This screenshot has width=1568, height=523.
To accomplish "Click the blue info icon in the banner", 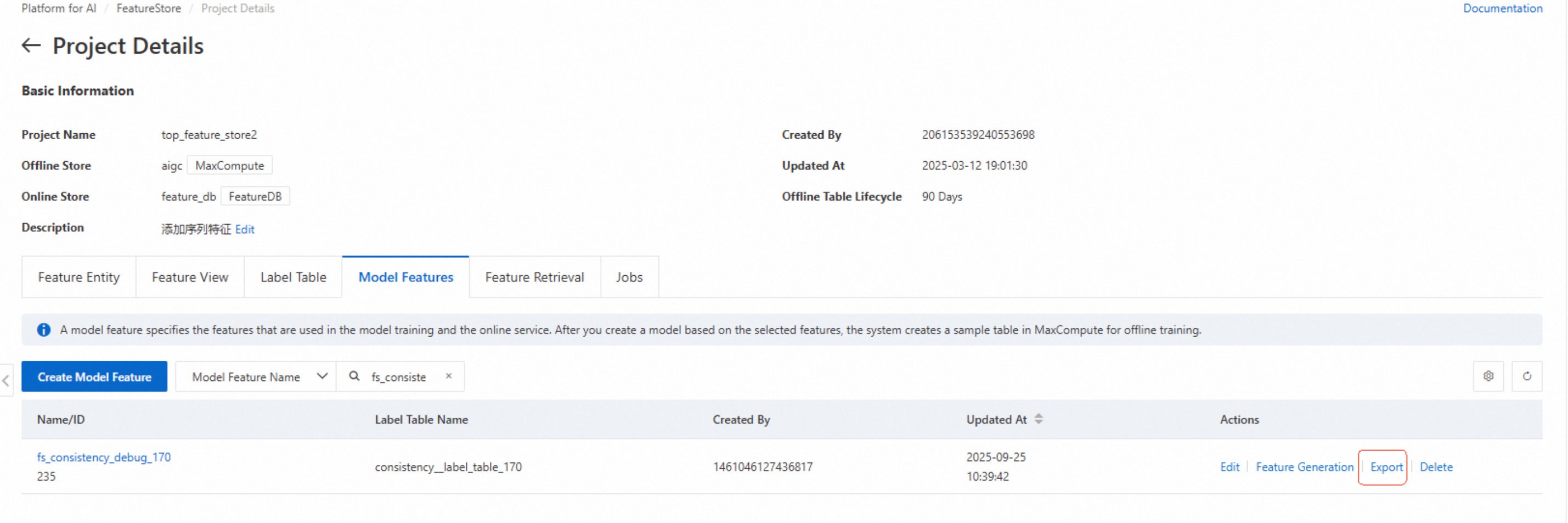I will [44, 330].
